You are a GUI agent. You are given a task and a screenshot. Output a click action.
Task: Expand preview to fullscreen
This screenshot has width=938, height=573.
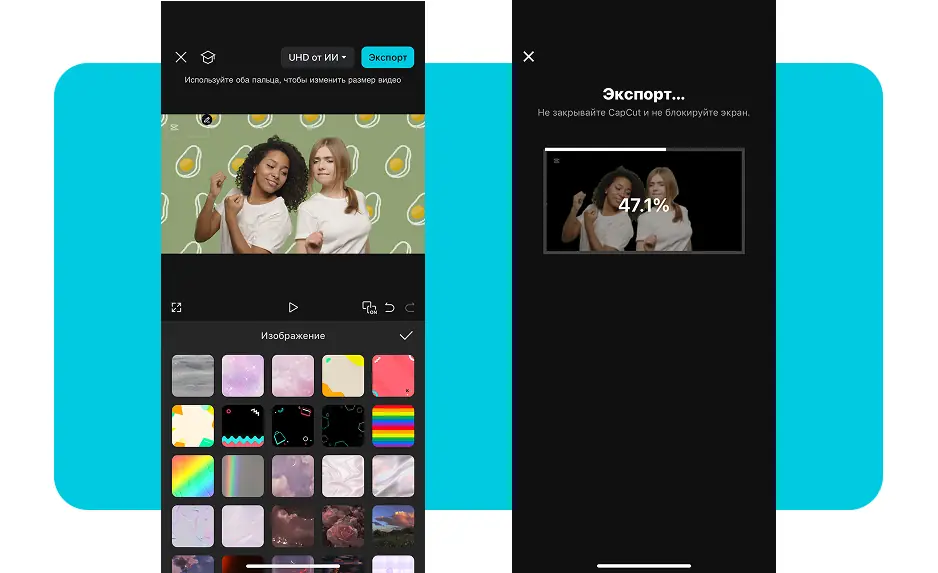pyautogui.click(x=176, y=307)
